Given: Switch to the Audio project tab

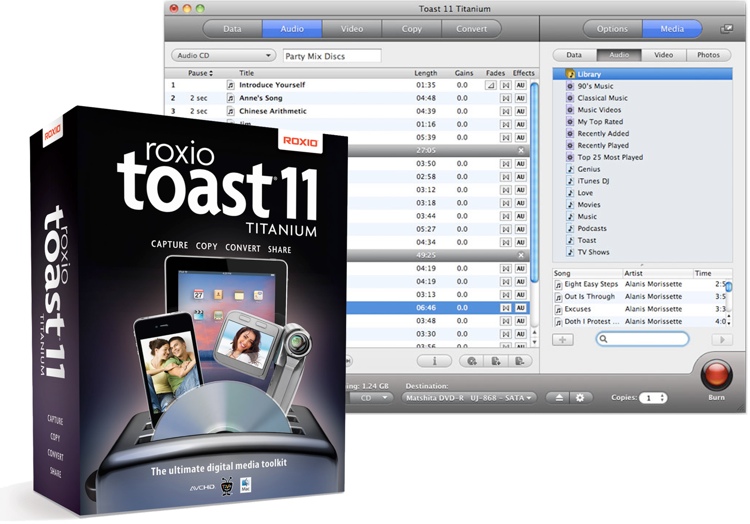Looking at the screenshot, I should tap(292, 29).
